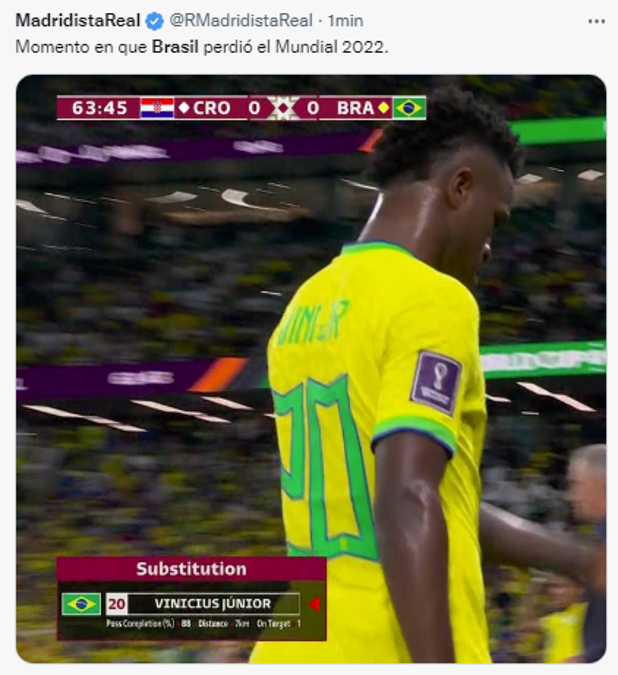The image size is (618, 675).
Task: Click the red number 20 box
Action: [117, 604]
